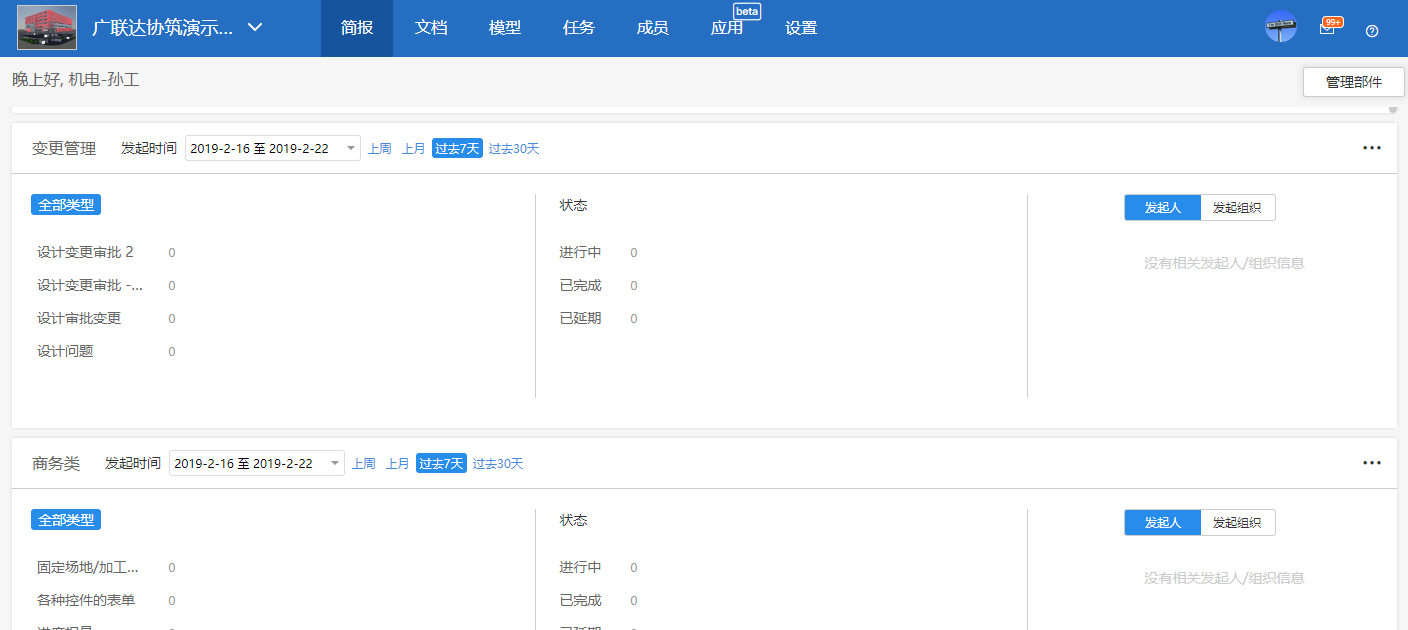This screenshot has height=630, width=1408.
Task: Click the 上周 filter link in 变更管理
Action: tap(380, 147)
